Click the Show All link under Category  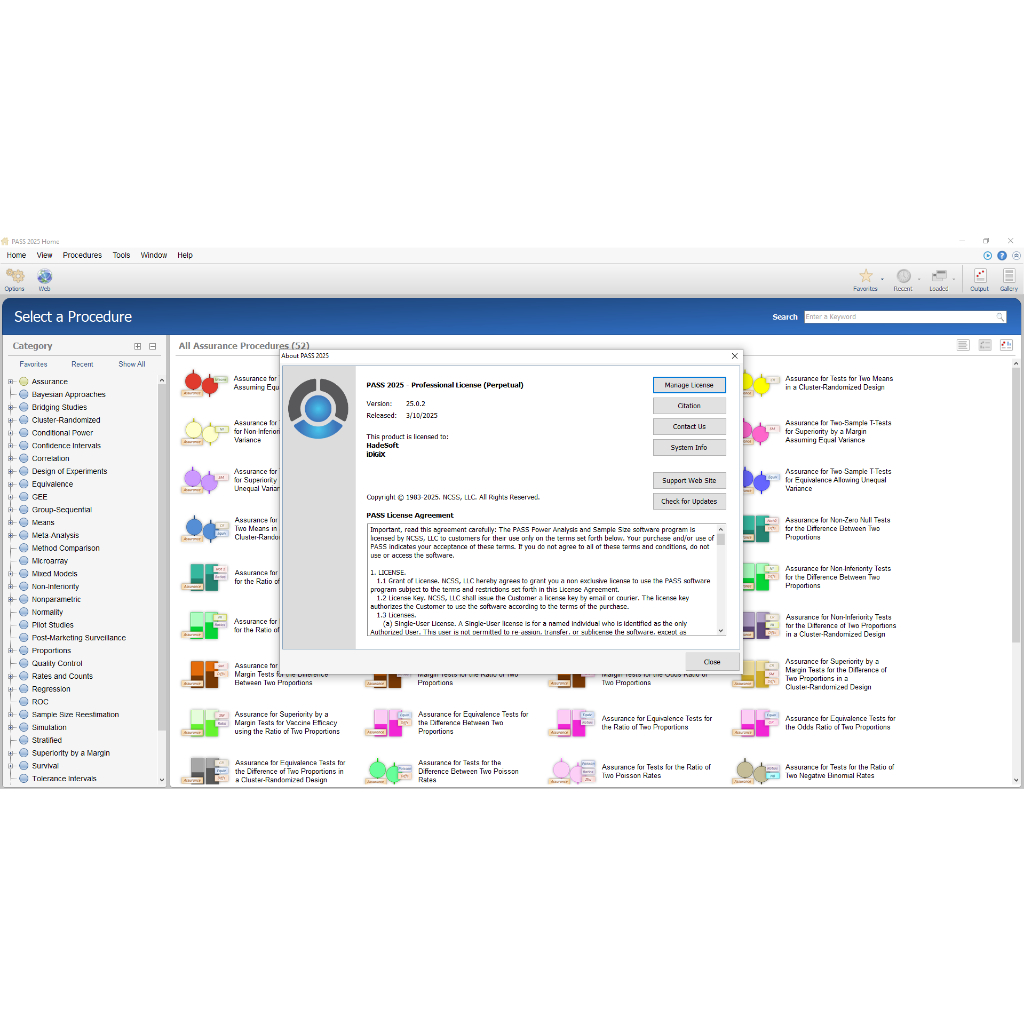click(x=132, y=364)
